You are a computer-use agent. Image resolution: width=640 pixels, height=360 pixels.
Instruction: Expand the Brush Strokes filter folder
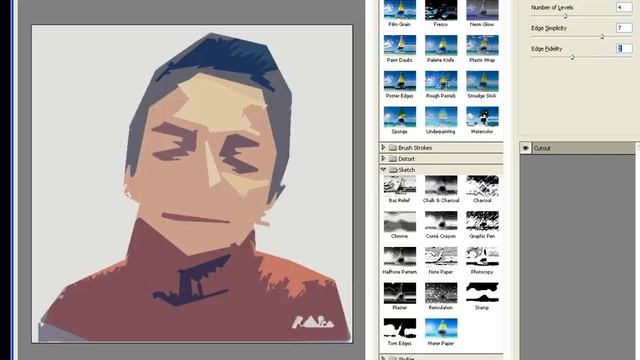[383, 147]
